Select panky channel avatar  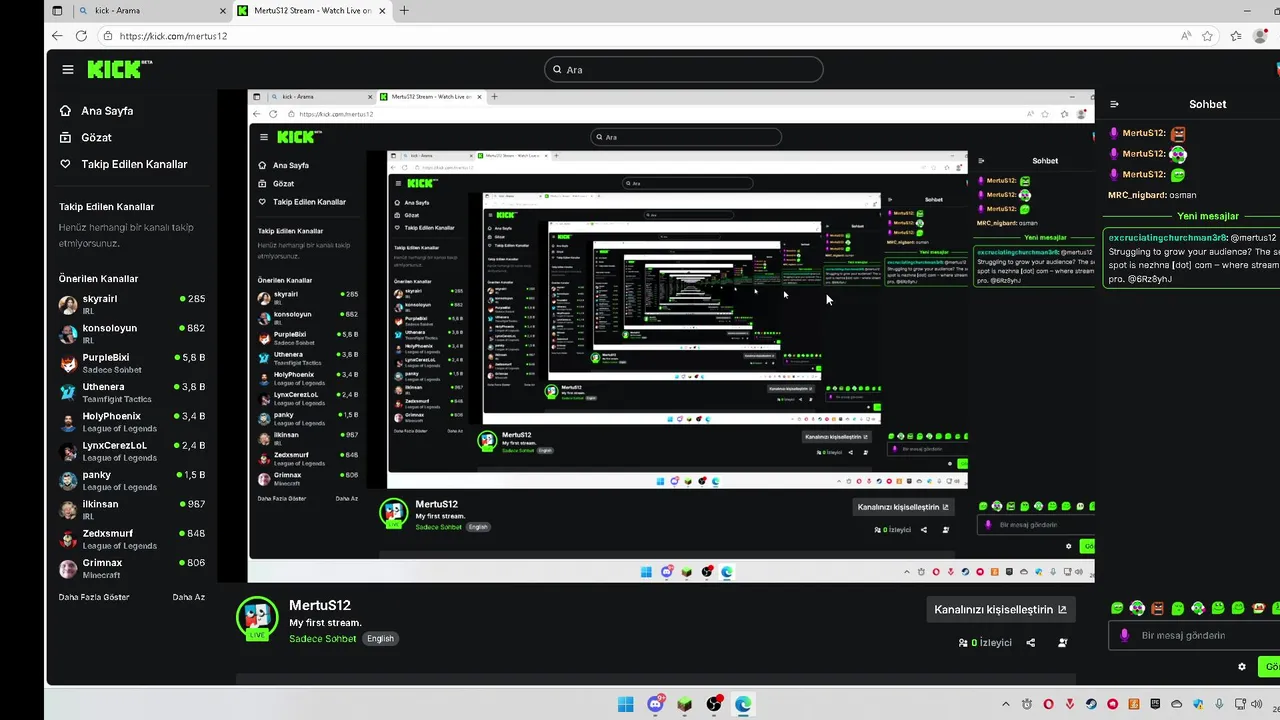[68, 481]
